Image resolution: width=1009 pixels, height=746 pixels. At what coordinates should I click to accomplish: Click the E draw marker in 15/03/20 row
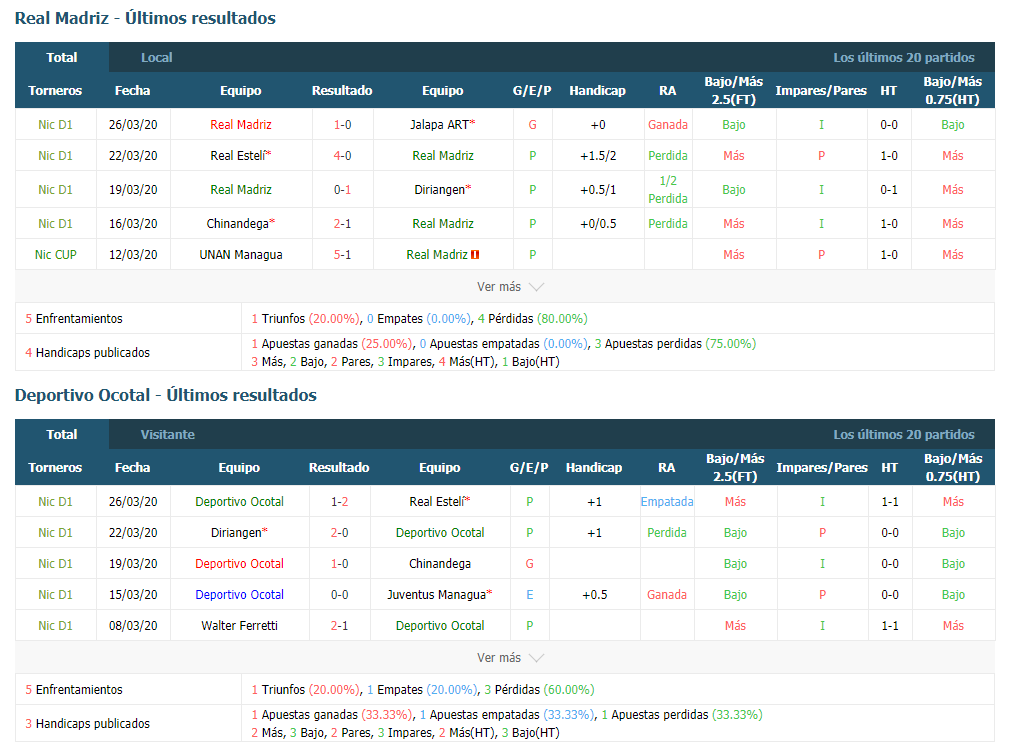(x=530, y=595)
